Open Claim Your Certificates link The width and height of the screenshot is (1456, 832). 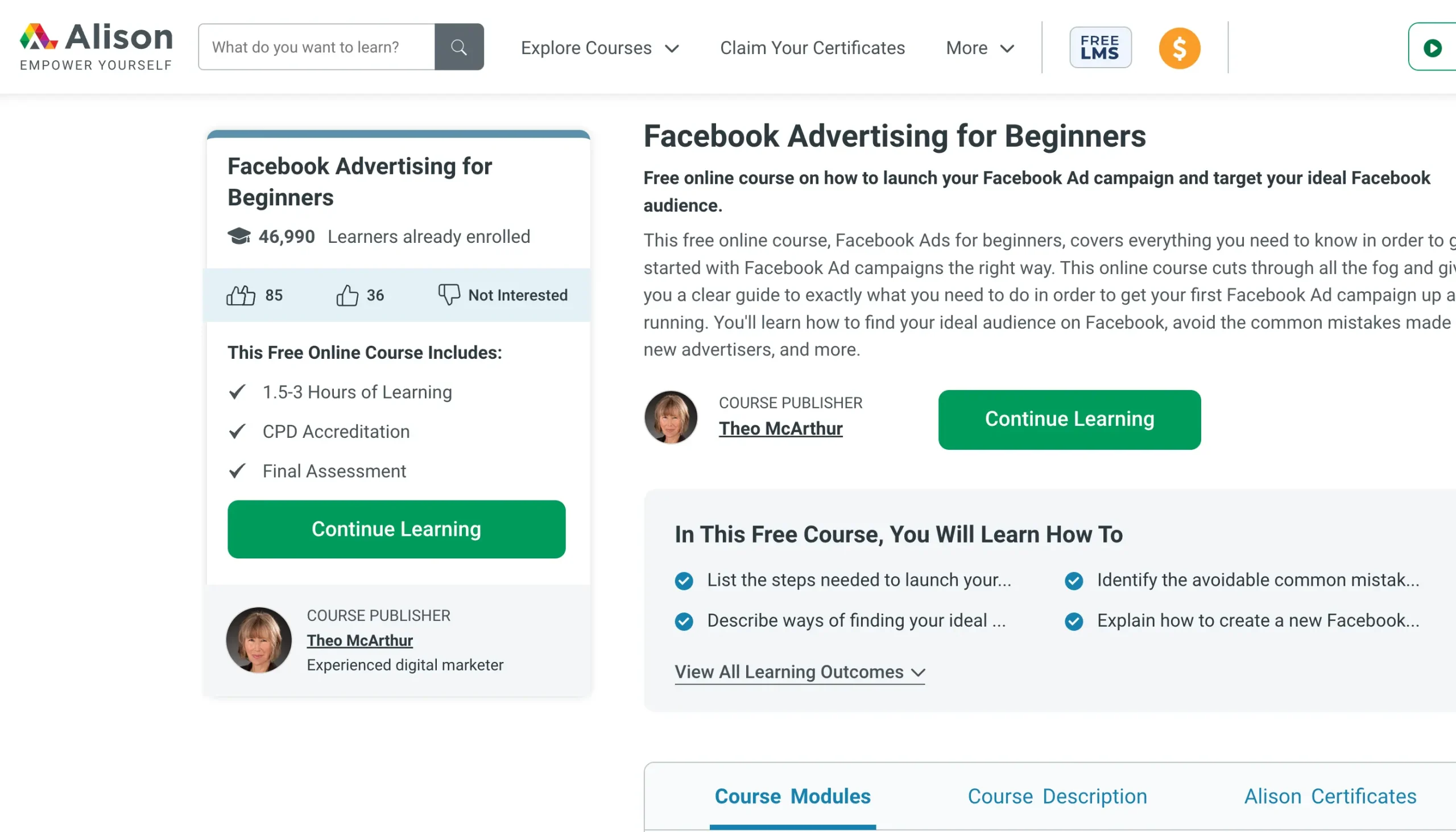[x=812, y=48]
